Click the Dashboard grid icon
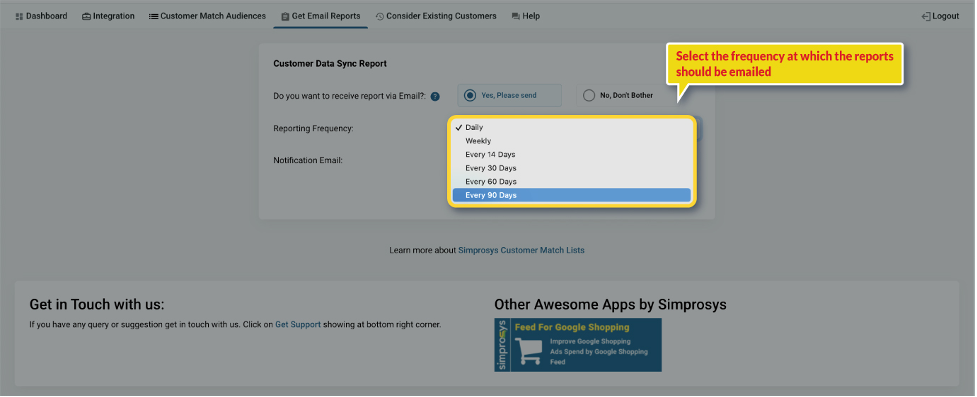This screenshot has height=397, width=977. [x=19, y=16]
